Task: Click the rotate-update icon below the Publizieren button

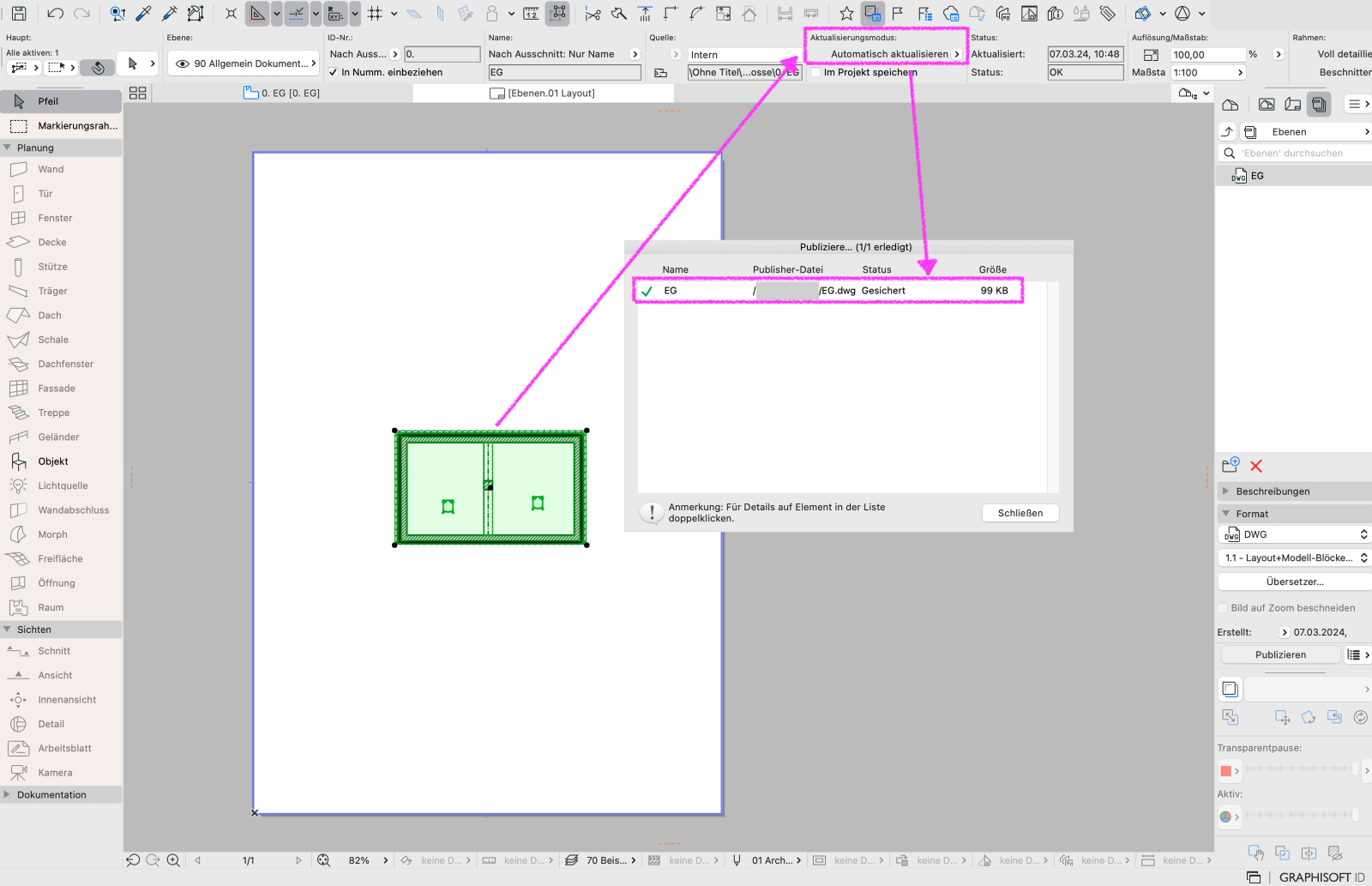Action: click(x=1360, y=717)
